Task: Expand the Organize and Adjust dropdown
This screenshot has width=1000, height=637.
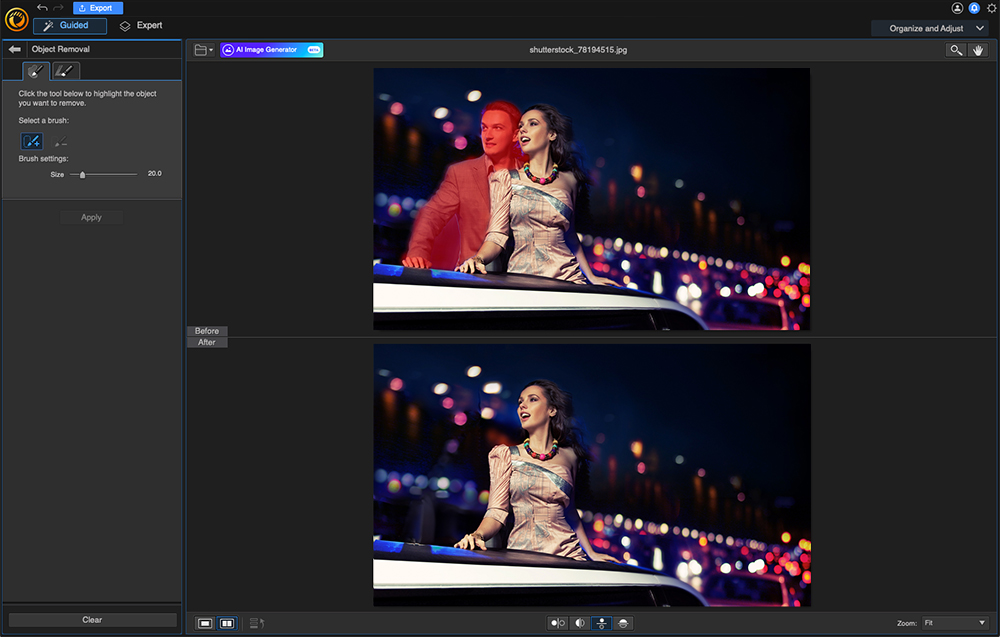Action: point(929,29)
